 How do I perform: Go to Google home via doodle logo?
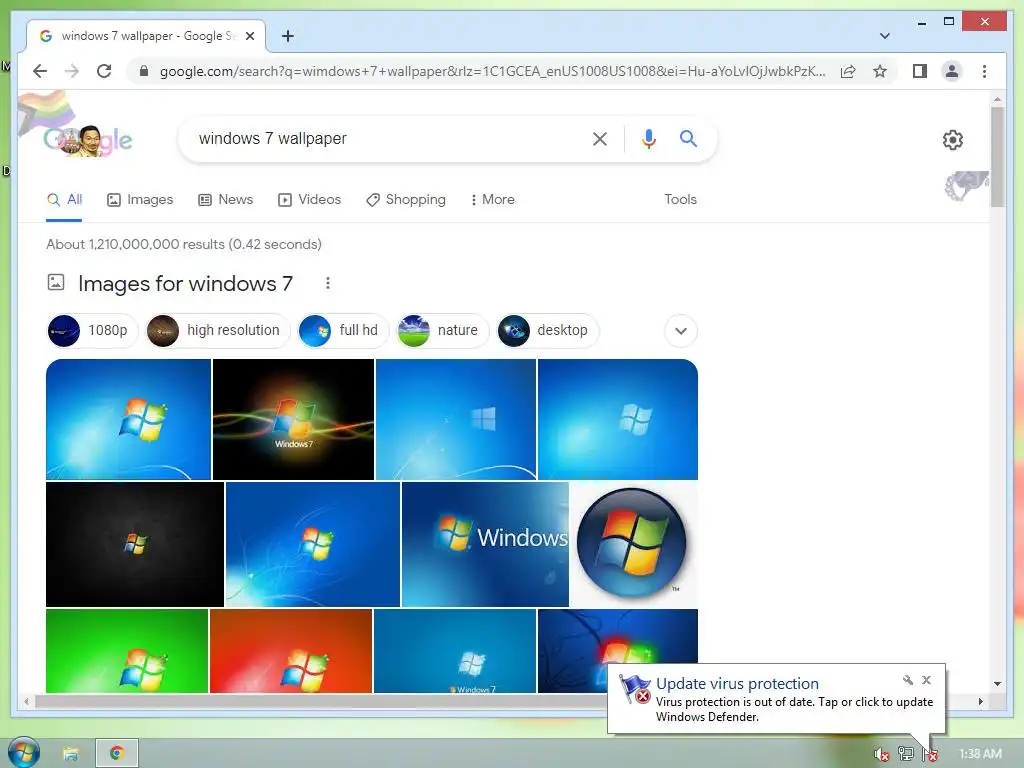click(x=88, y=139)
